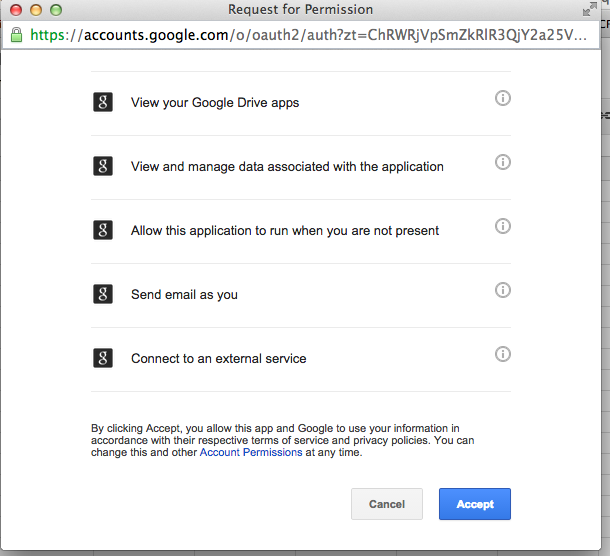This screenshot has width=610, height=556.
Task: Click Google icon next to Connect to external service
Action: 103,358
